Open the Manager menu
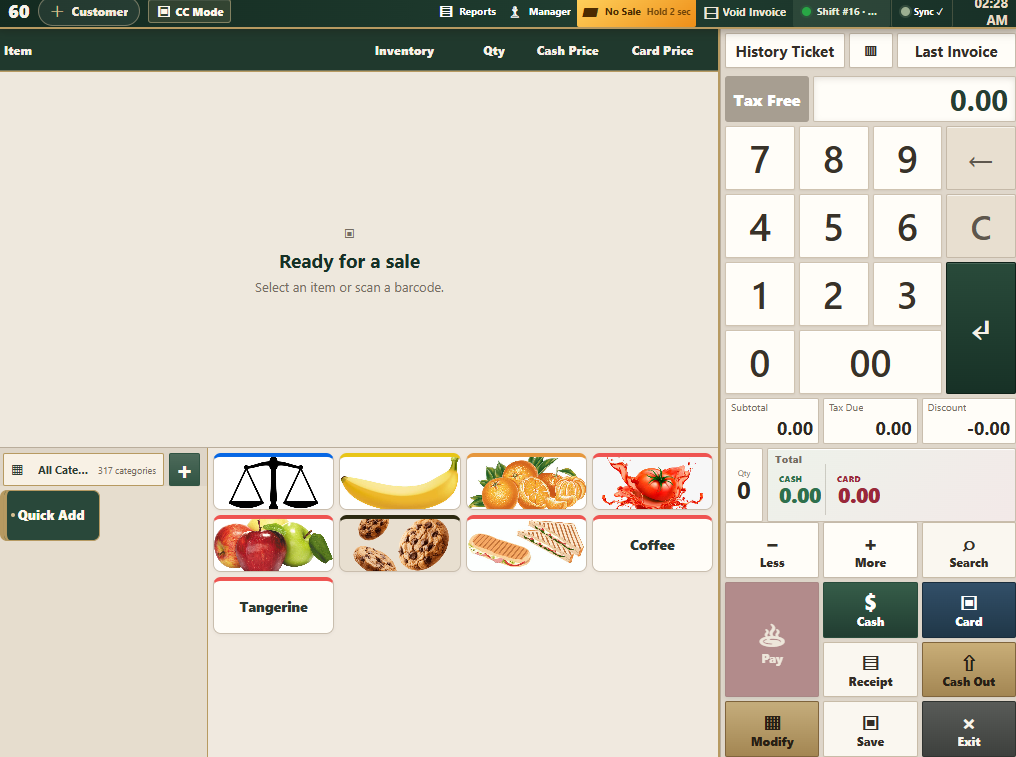The height and width of the screenshot is (757, 1016). pos(540,12)
